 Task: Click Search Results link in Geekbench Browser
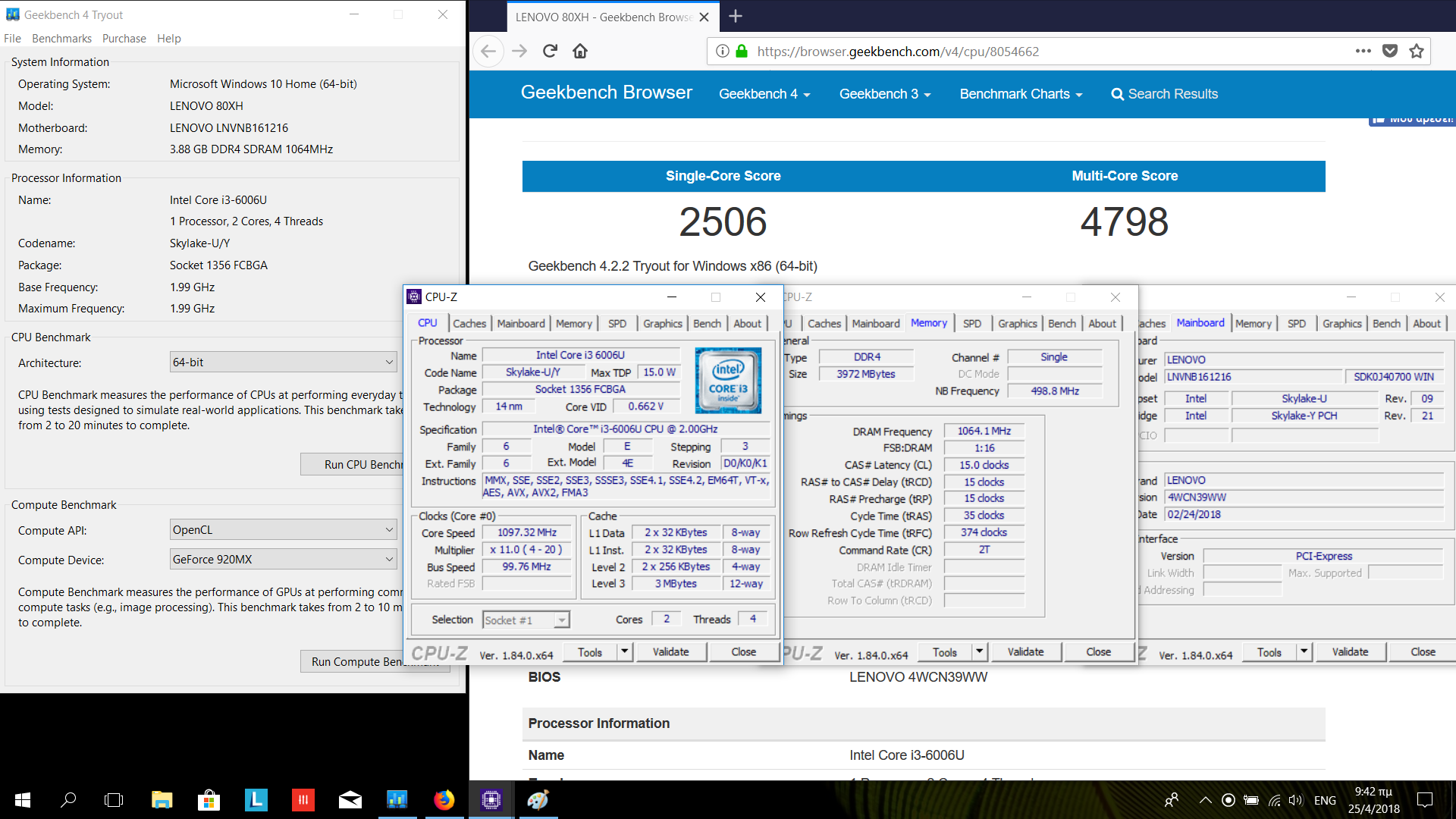click(1165, 94)
